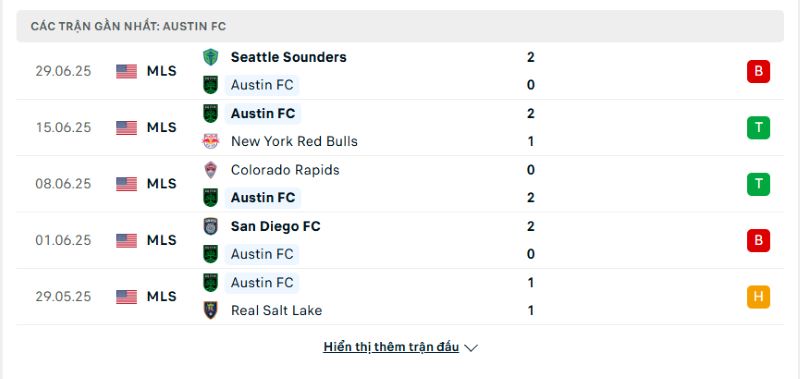Screen dimensions: 800x379
Task: Click the San Diego FC badge
Action: click(210, 226)
